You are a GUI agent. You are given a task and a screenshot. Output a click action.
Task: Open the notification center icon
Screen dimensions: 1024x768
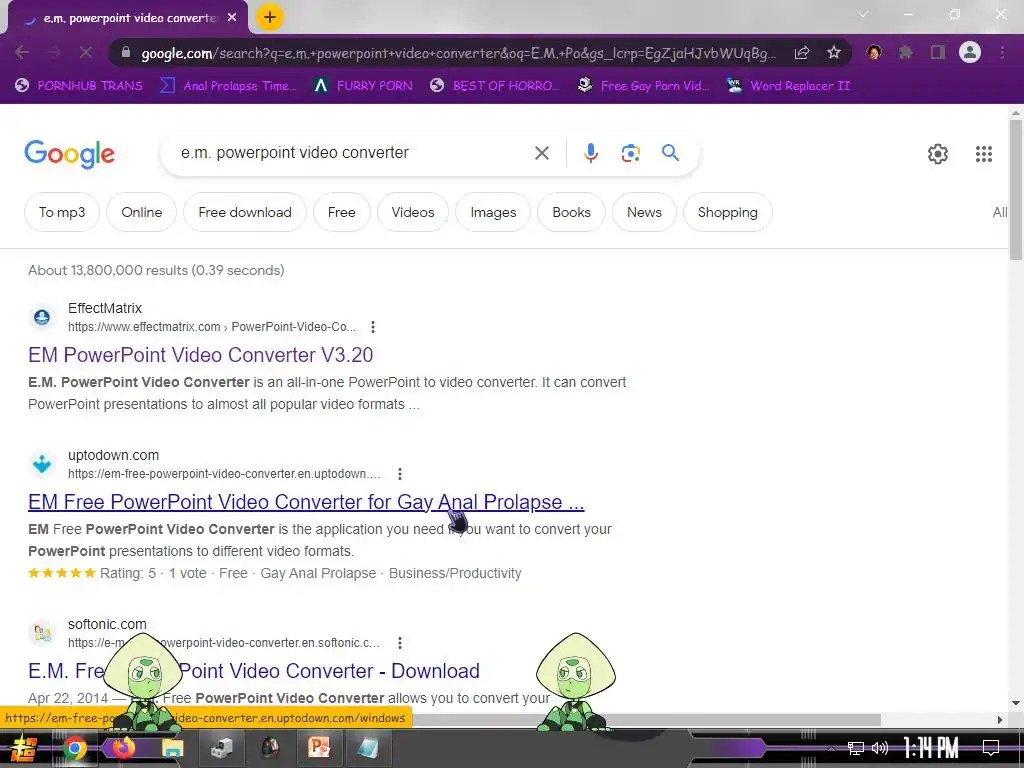tap(991, 748)
